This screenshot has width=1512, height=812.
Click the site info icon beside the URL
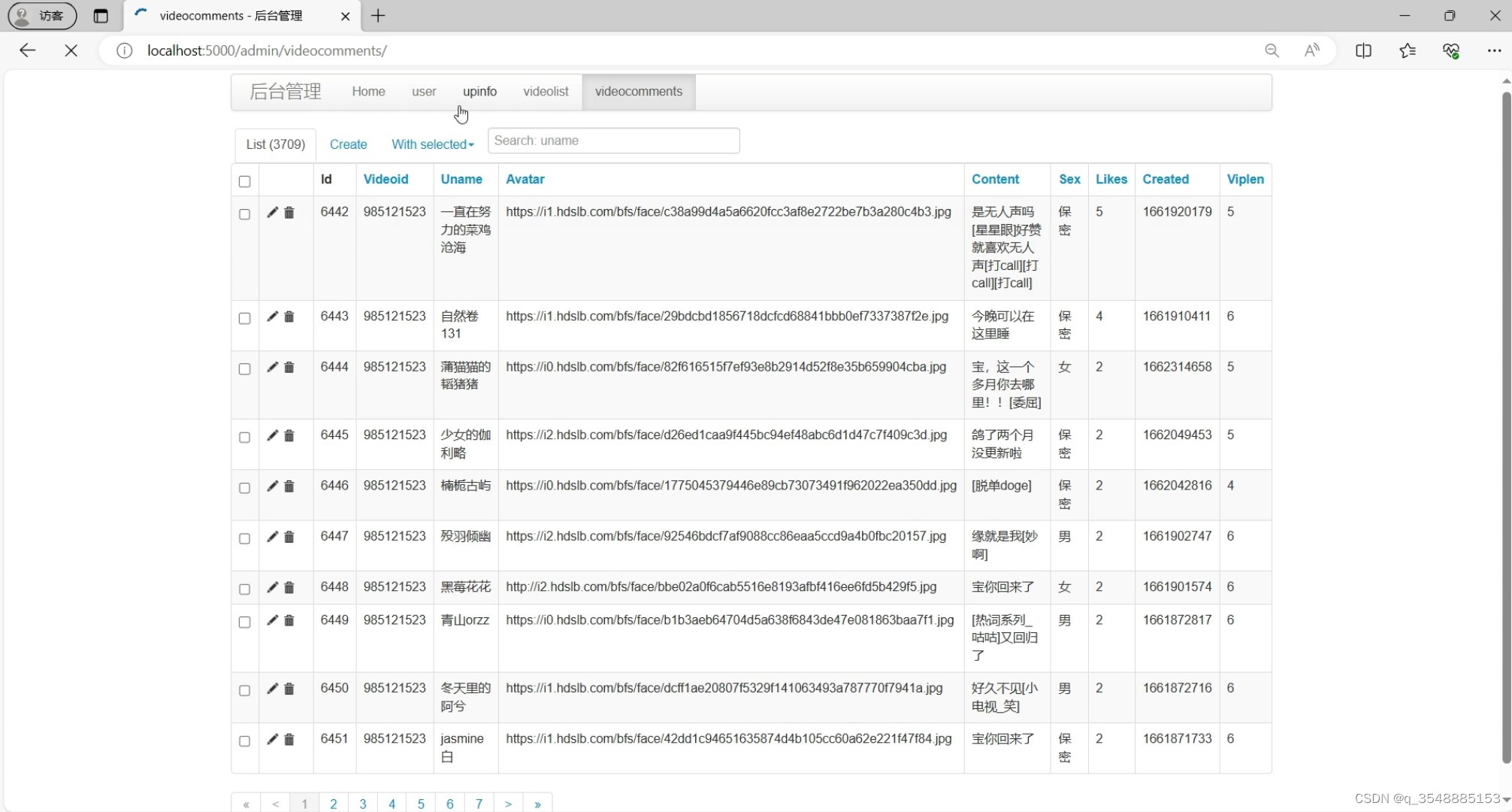tap(124, 50)
